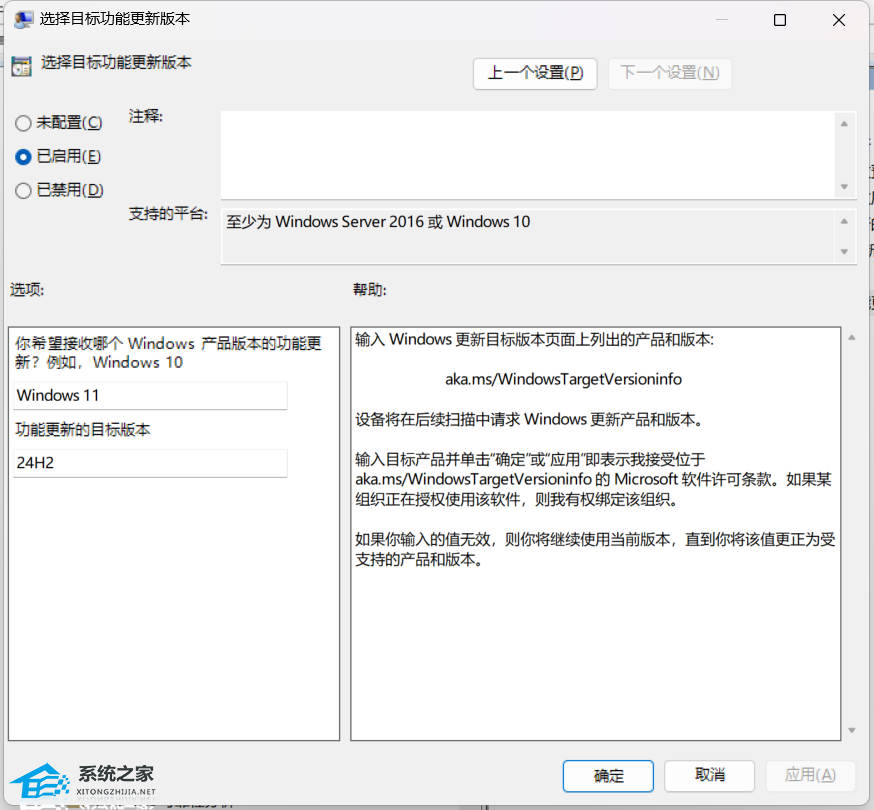Click 上一个设置(P) button
This screenshot has width=874, height=810.
point(535,73)
